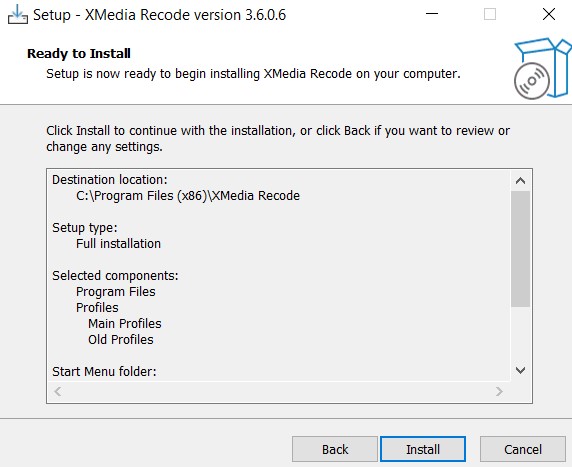This screenshot has width=572, height=467.
Task: Click the Ready to Install heading
Action: coord(79,54)
